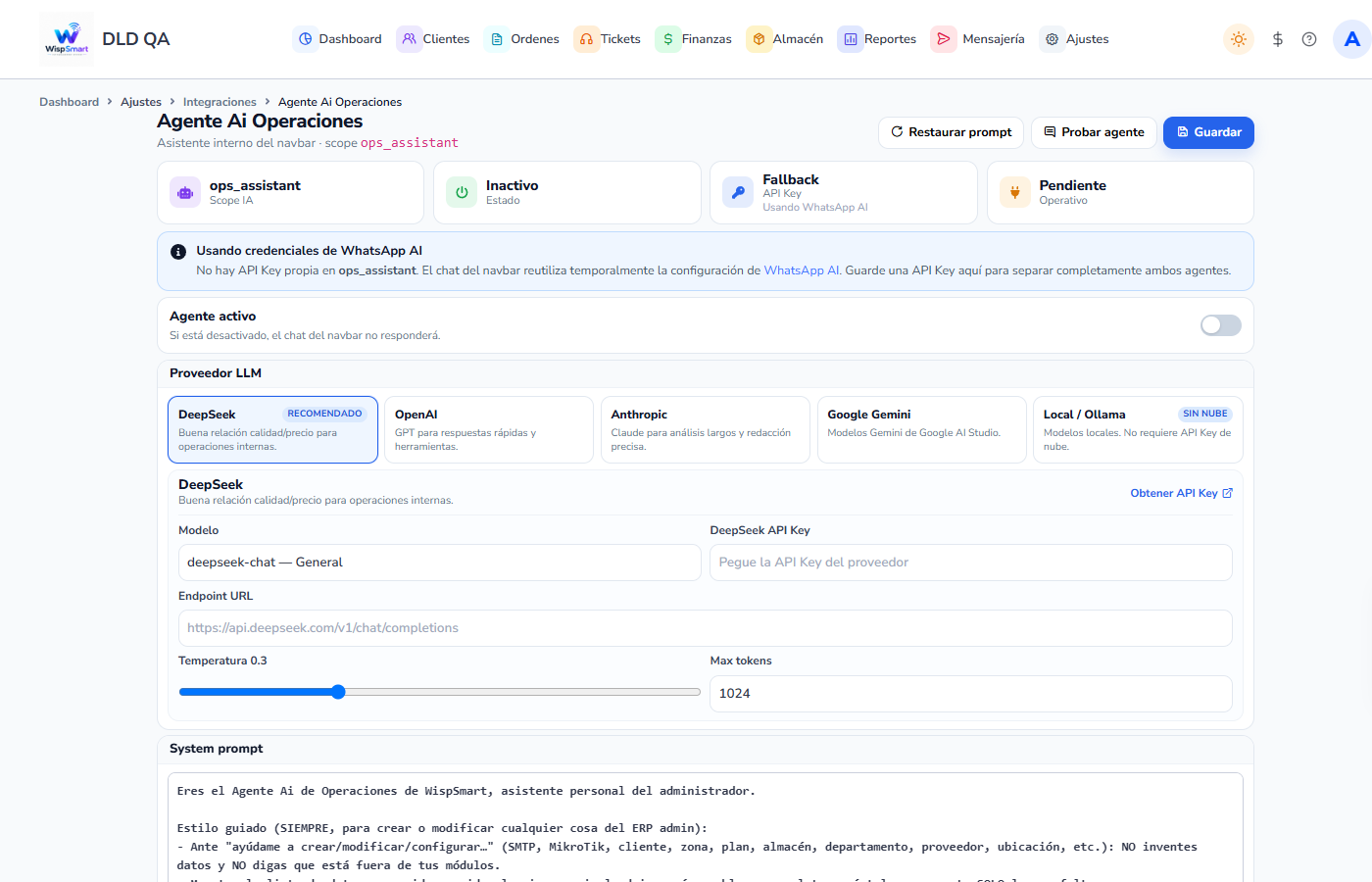Open the Clientes menu

[433, 39]
